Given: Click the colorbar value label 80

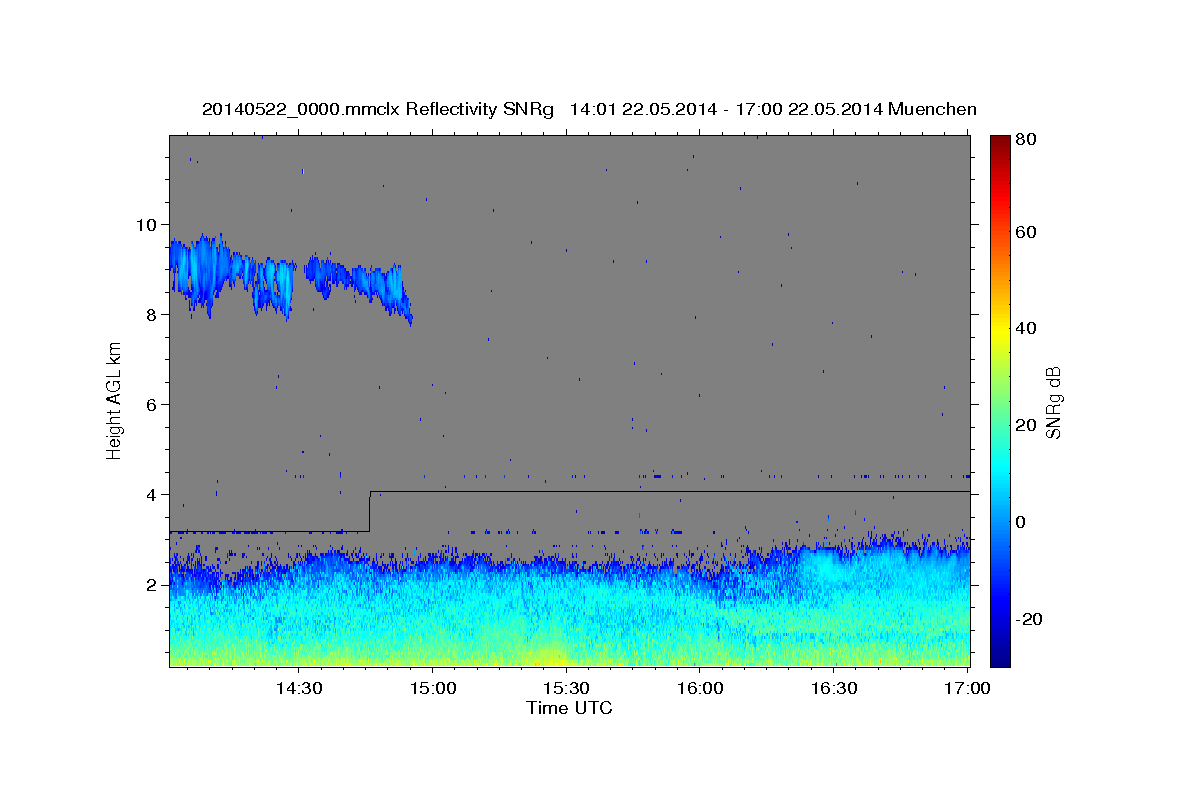Looking at the screenshot, I should coord(1027,140).
